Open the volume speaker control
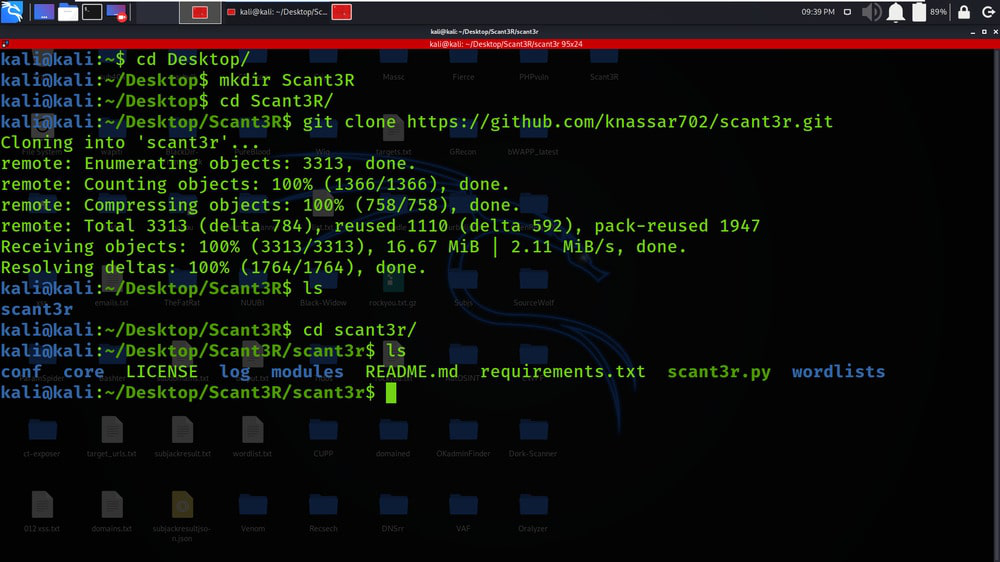 (x=871, y=12)
